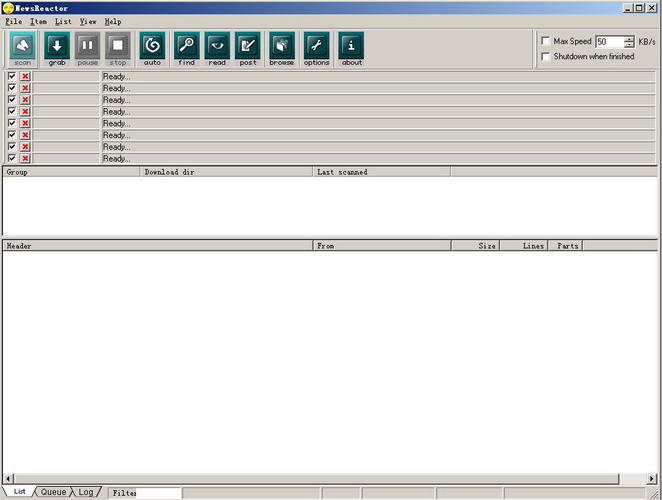Click the NewsReactor title bar app icon
Image resolution: width=662 pixels, height=500 pixels.
point(8,8)
